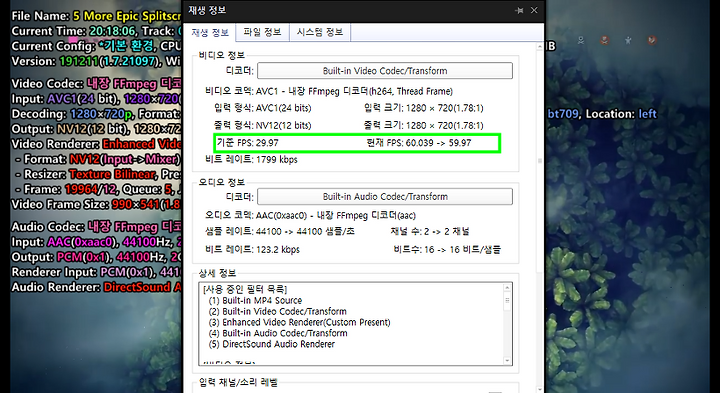Screen dimensions: 720x393
Task: Select the (4) Built-in Audio Codec/Transform row
Action: coord(277,333)
